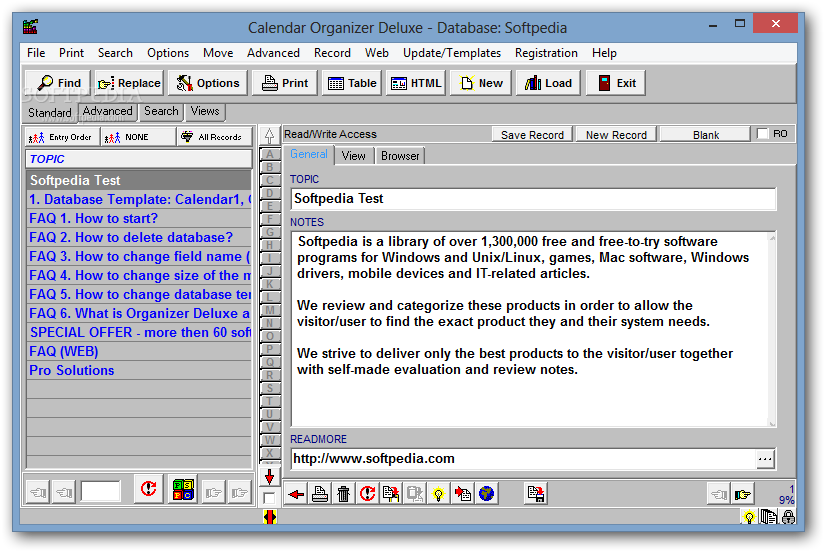Click the trash can delete record icon
Image resolution: width=825 pixels, height=552 pixels.
[x=343, y=494]
